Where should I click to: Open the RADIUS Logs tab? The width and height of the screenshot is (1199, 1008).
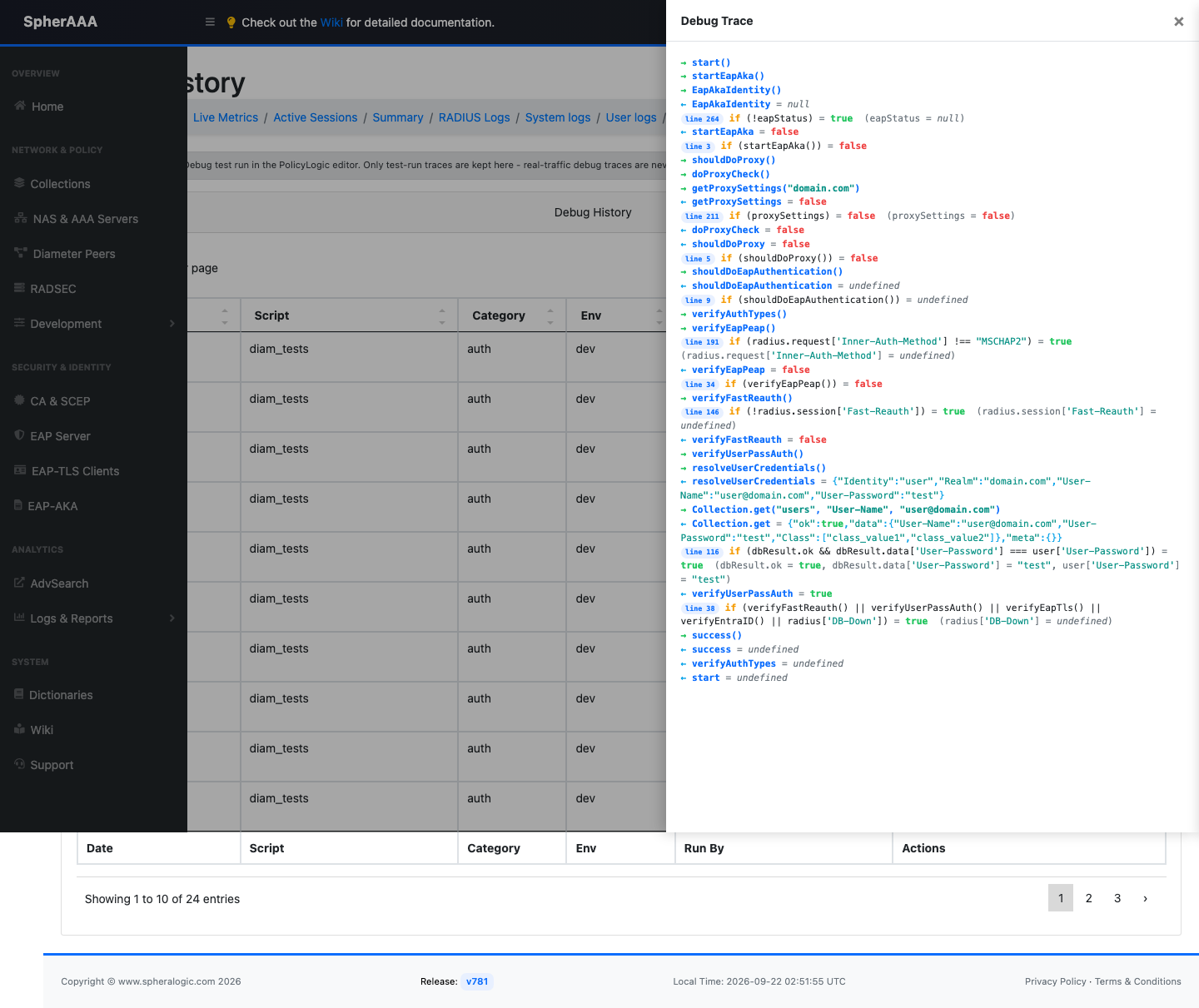[475, 117]
